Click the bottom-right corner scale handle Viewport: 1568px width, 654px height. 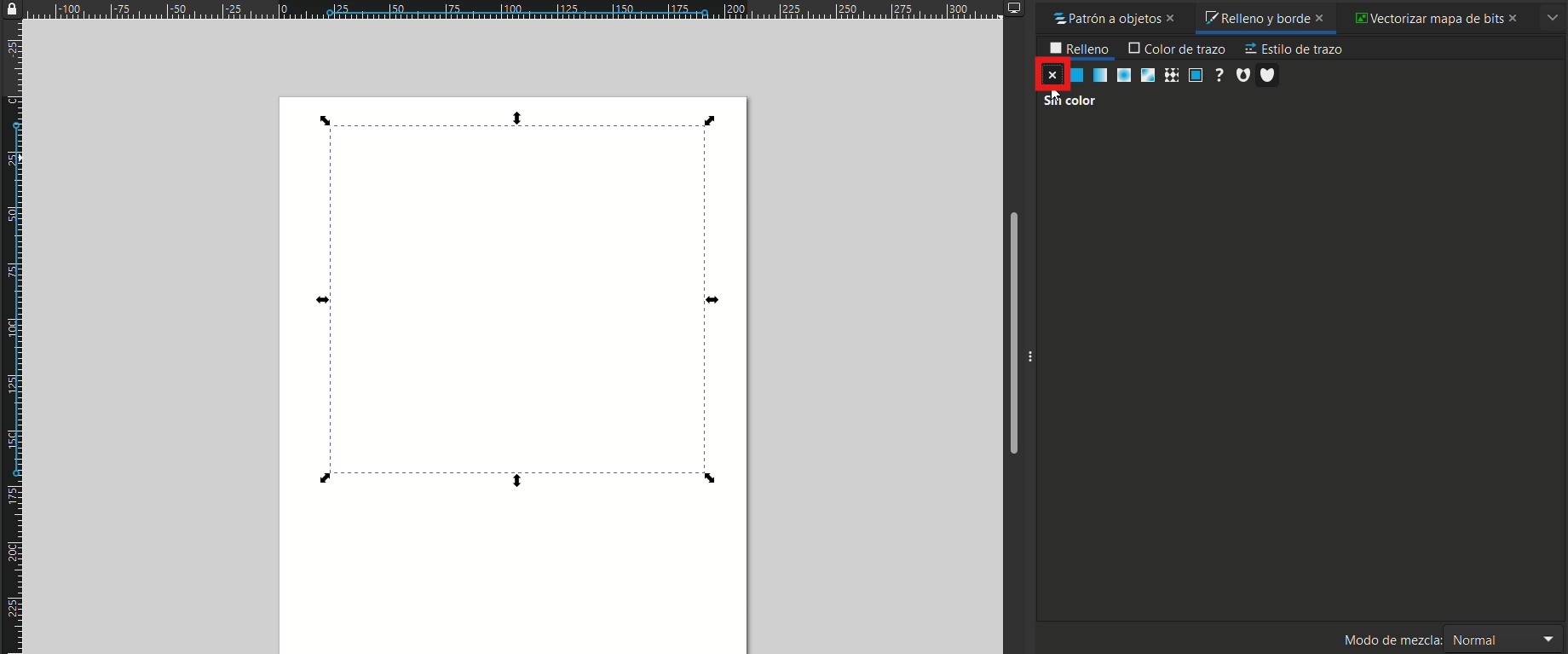[x=710, y=478]
